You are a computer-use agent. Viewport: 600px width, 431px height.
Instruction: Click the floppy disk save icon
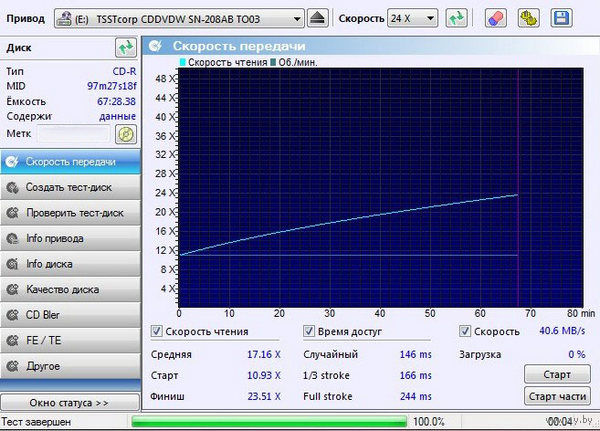(x=561, y=18)
